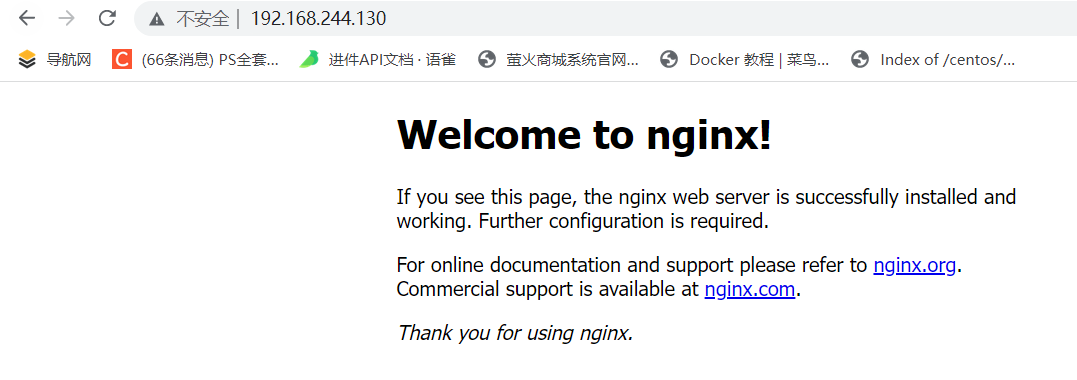Screen dimensions: 1077x380
Task: Click the not-secure warning triangle icon
Action: tap(157, 19)
